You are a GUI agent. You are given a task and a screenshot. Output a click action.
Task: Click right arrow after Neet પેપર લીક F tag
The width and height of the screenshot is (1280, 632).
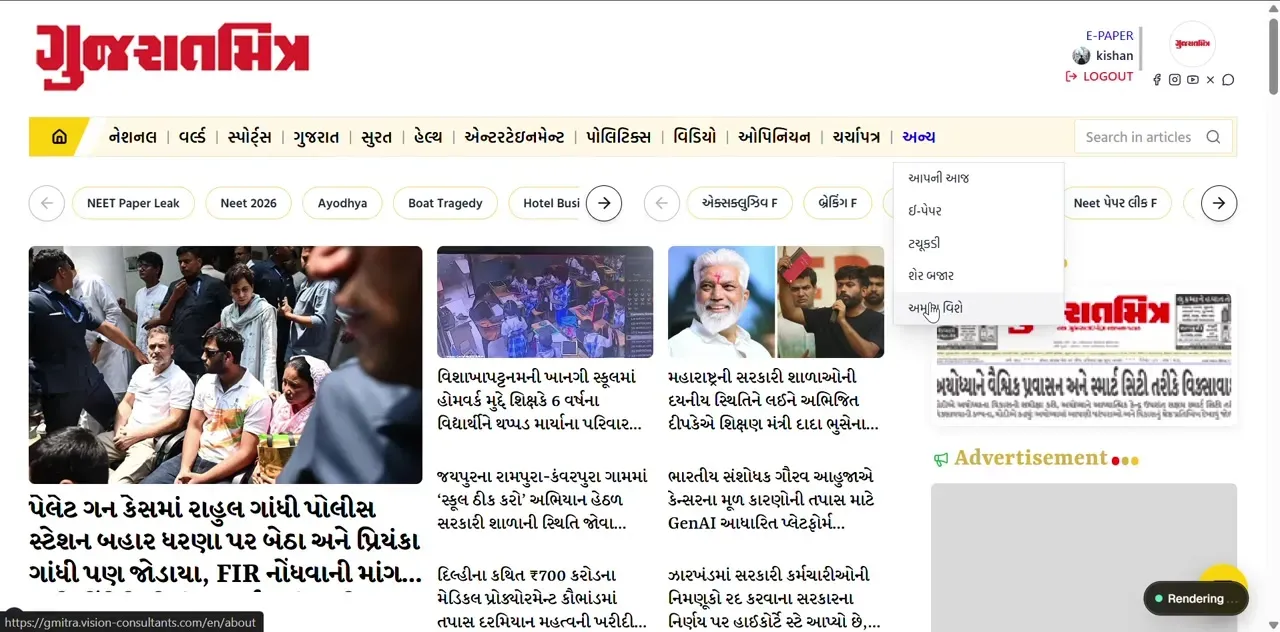(x=1219, y=203)
